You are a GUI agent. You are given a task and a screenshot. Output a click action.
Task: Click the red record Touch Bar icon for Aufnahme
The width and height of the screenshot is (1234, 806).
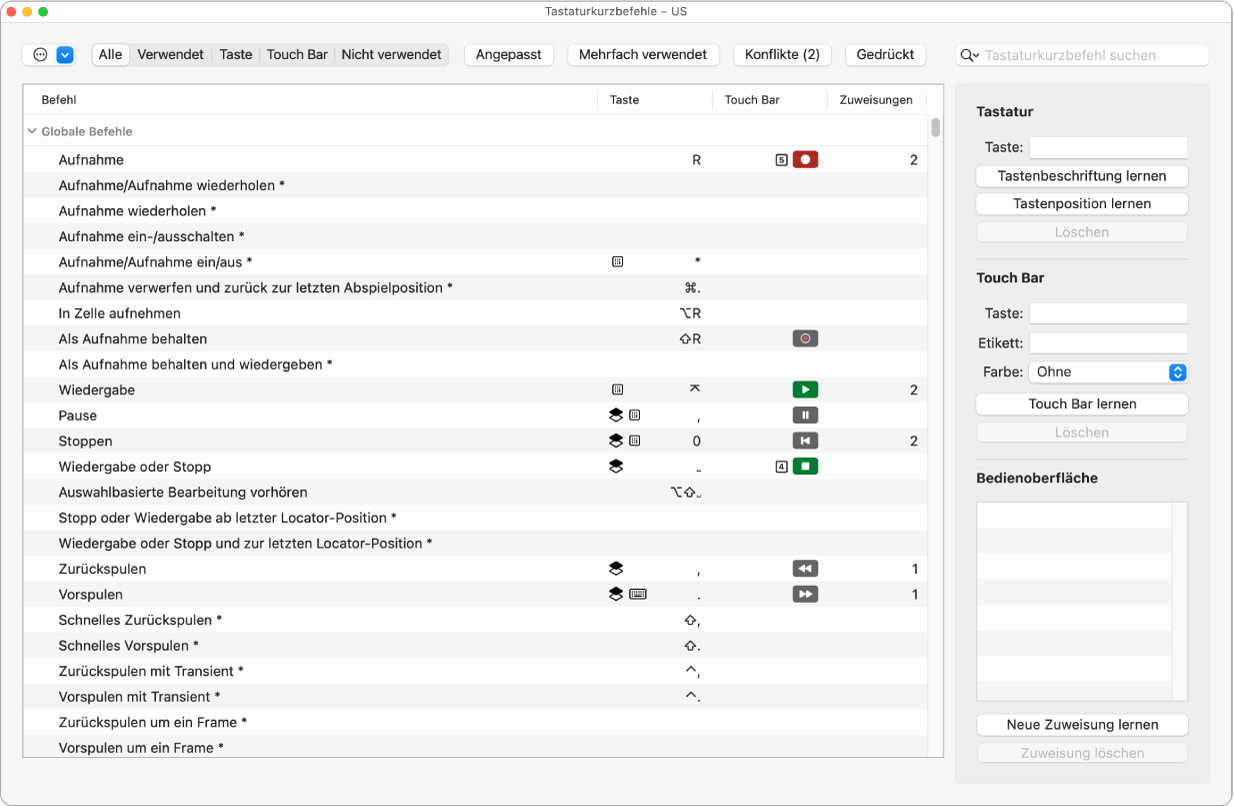(805, 160)
